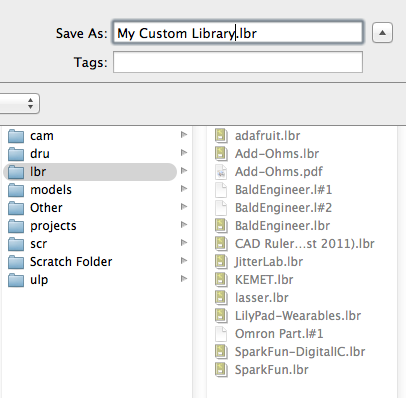The image size is (406, 398).
Task: Open the folder labeled Scratch Folder
Action: coord(71,262)
